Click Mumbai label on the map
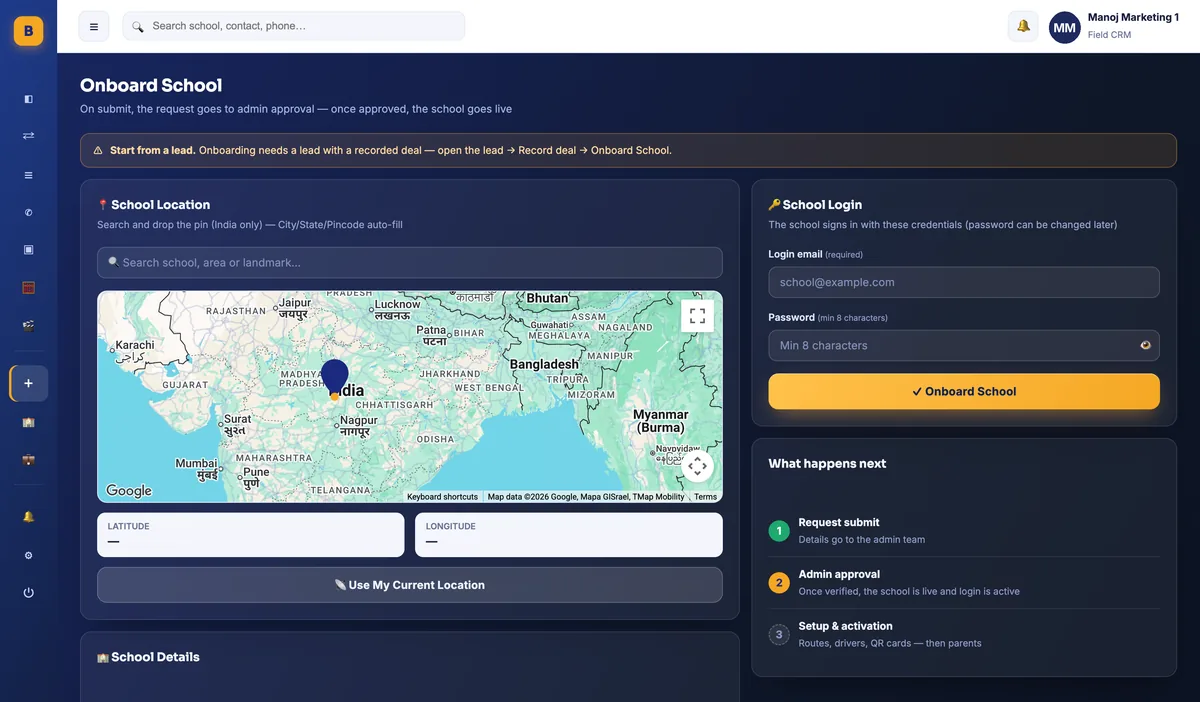 (x=196, y=468)
